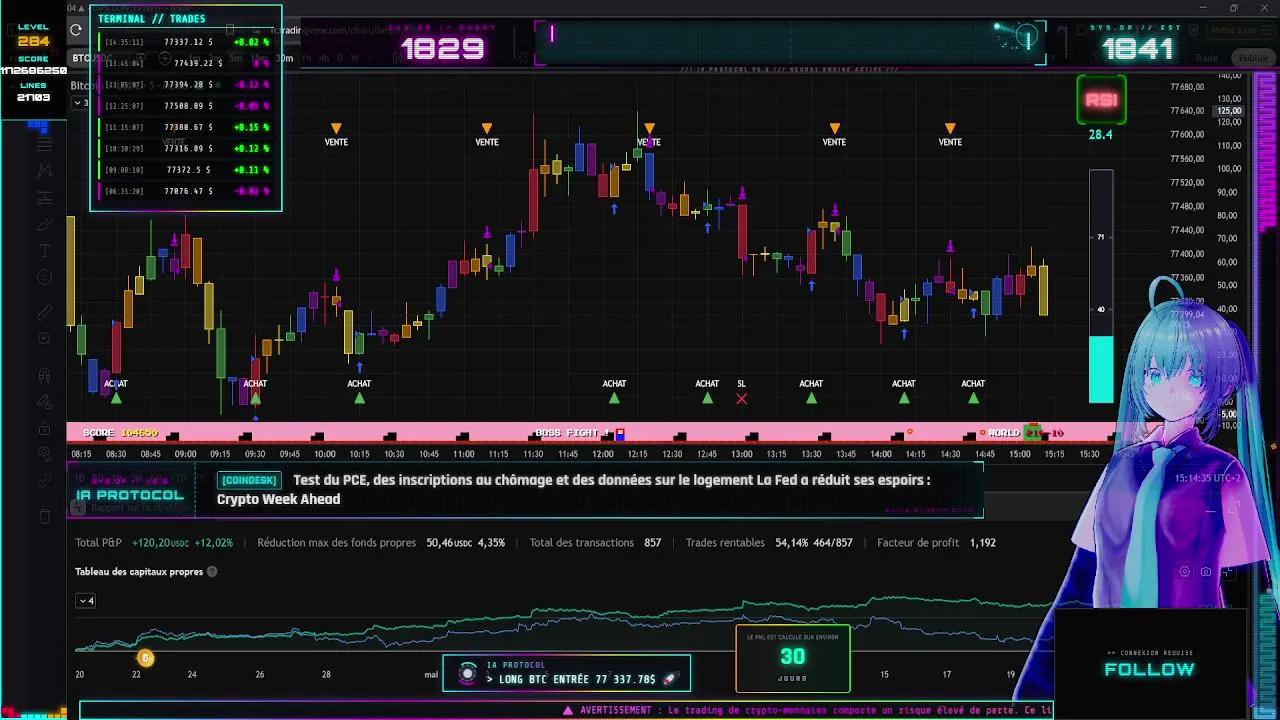Click the LONG BTC ENTRÉE 77 337.78$ banner
The height and width of the screenshot is (720, 1280).
coord(567,674)
